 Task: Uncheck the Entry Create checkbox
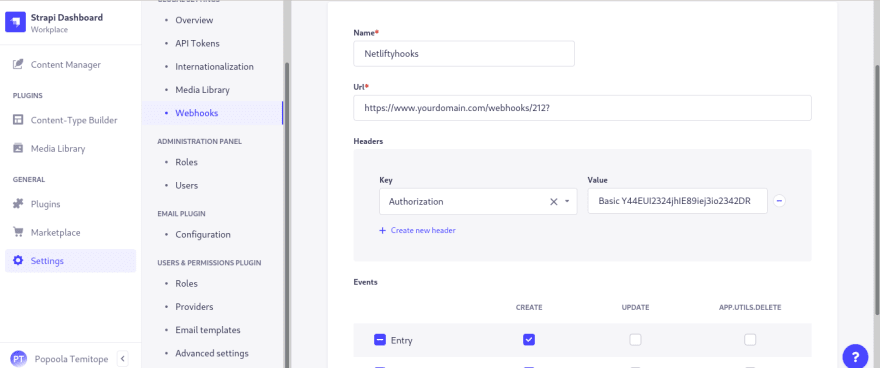point(529,339)
